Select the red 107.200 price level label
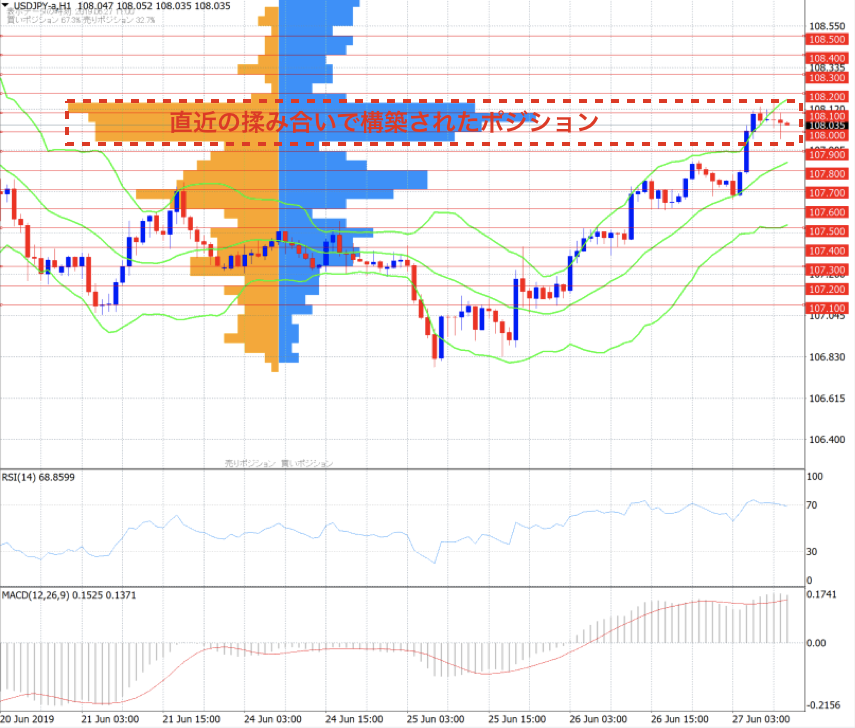The height and width of the screenshot is (728, 855). point(827,289)
